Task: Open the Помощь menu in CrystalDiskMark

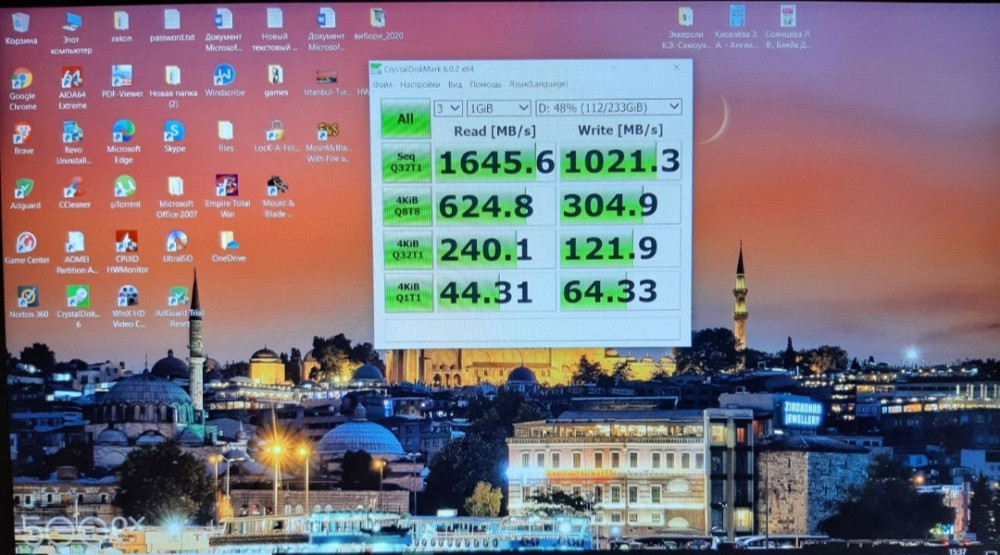Action: pyautogui.click(x=485, y=84)
